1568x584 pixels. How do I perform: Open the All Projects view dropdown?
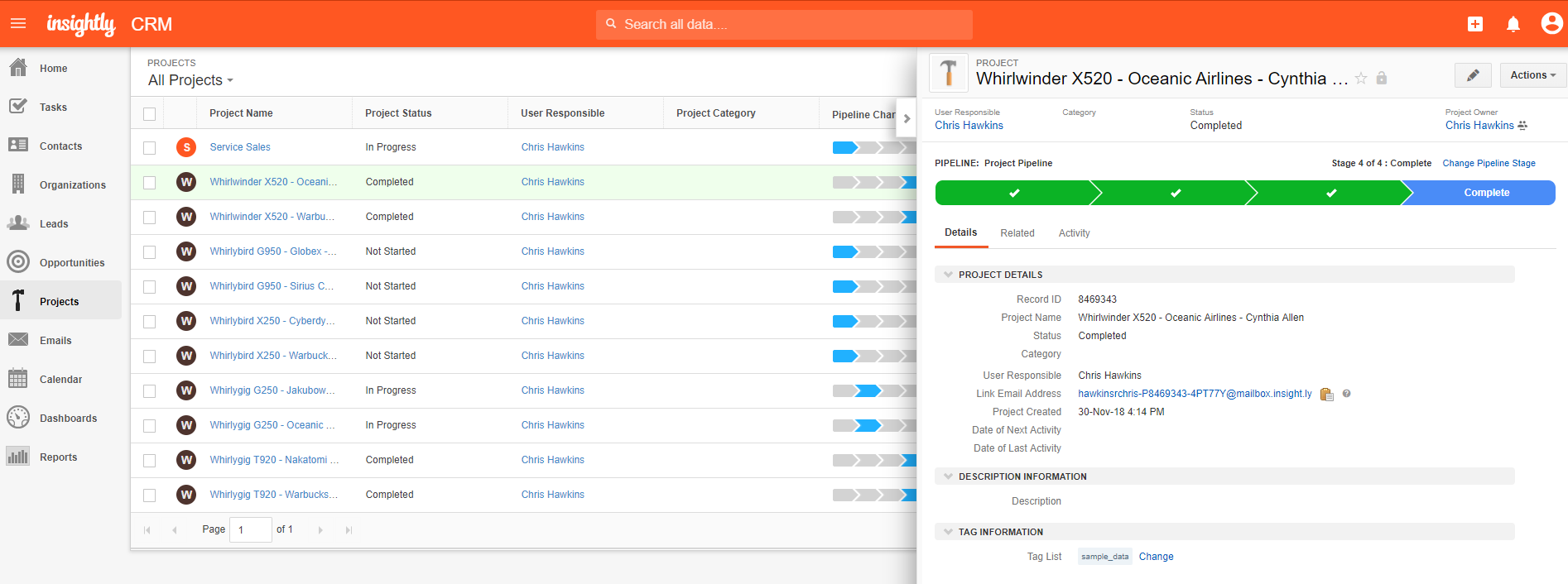(190, 80)
